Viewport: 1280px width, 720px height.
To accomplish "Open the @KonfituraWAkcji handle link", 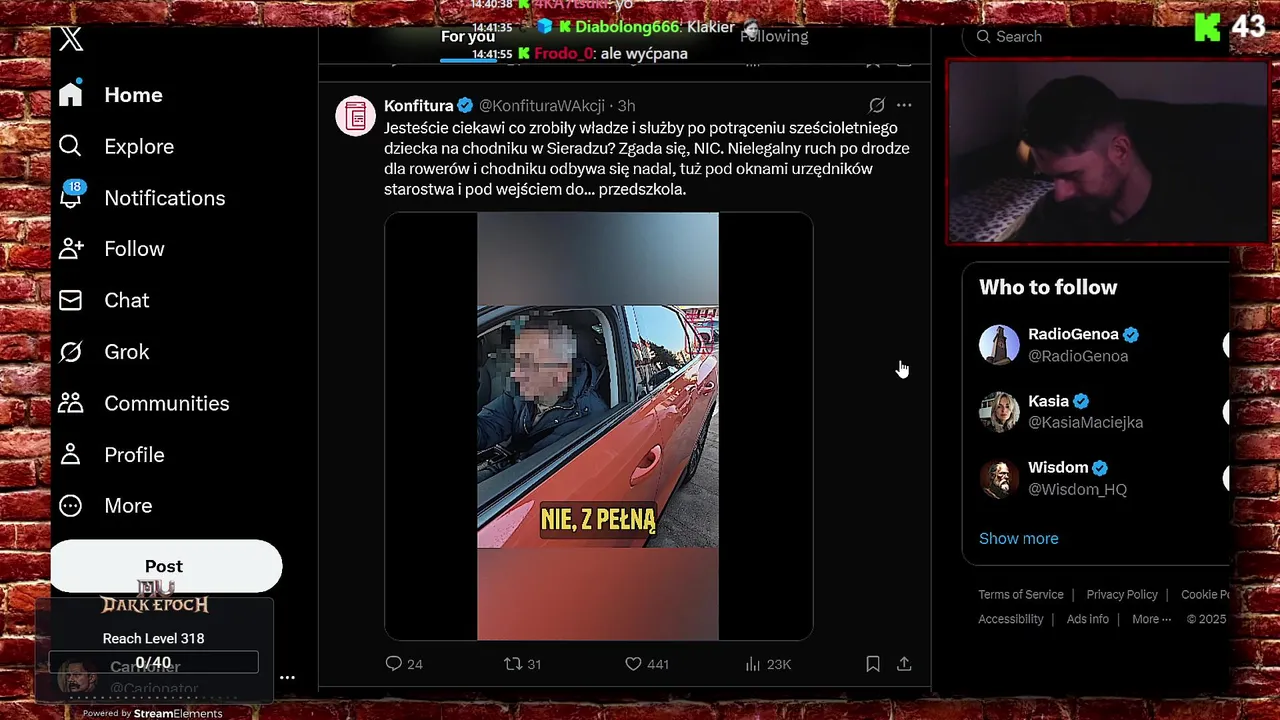I will click(x=542, y=106).
